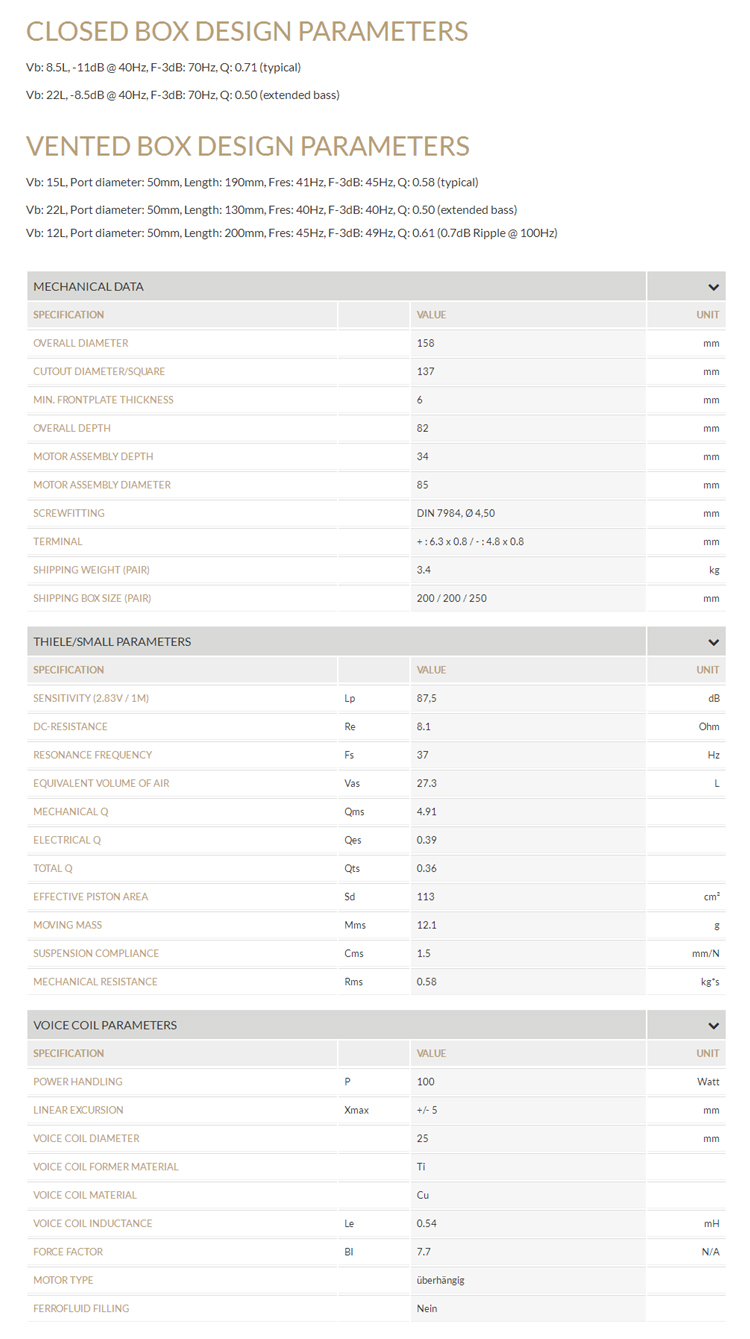
Task: Select the Closed Box Design Parameters heading
Action: coord(247,32)
